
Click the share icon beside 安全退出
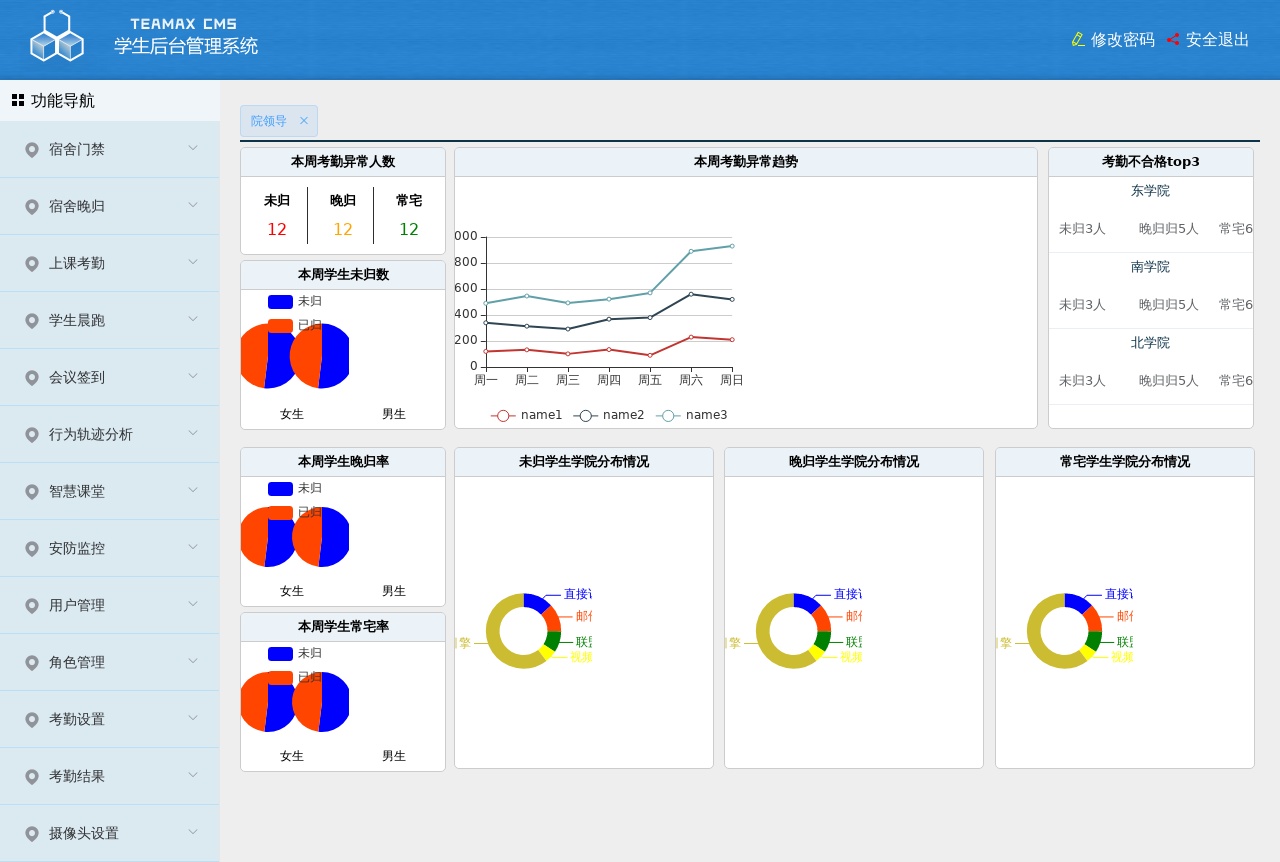(1173, 40)
